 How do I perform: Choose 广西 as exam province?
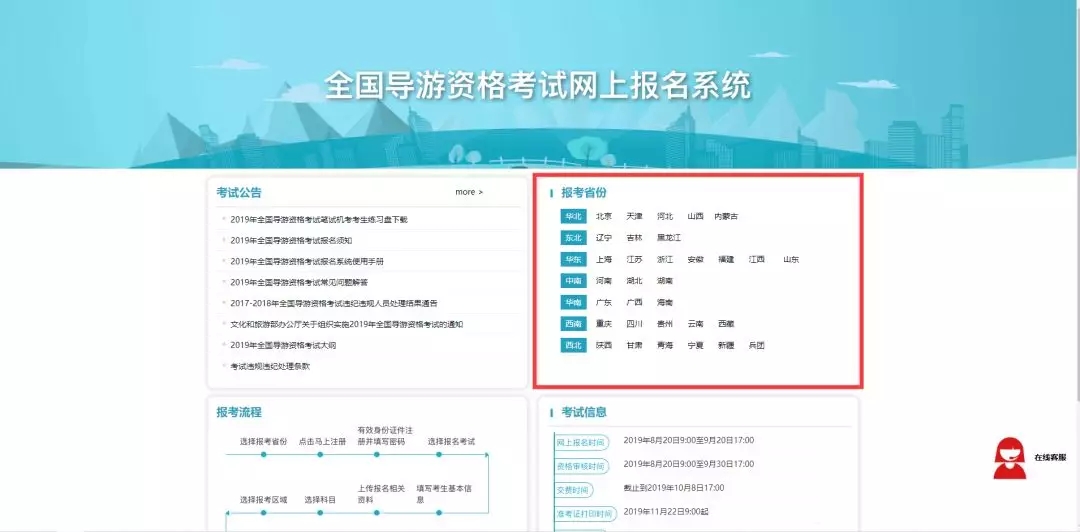click(x=634, y=303)
